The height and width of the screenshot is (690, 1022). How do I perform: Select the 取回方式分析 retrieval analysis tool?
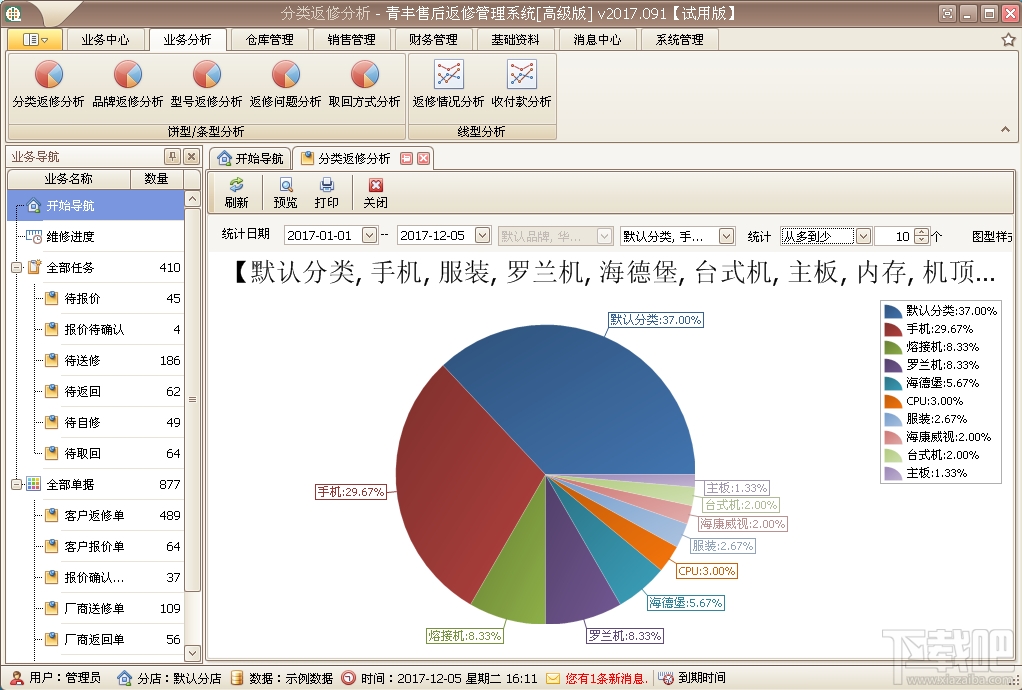tap(363, 85)
